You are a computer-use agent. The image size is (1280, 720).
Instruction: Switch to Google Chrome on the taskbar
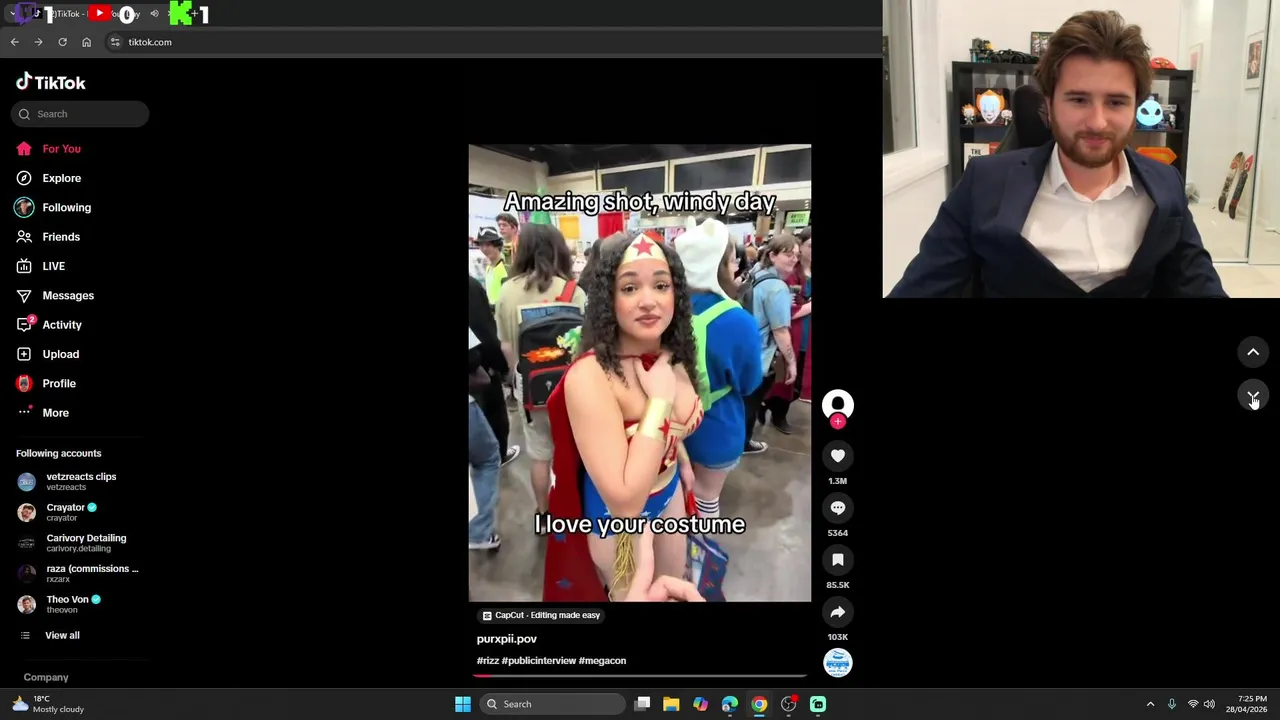click(x=759, y=704)
